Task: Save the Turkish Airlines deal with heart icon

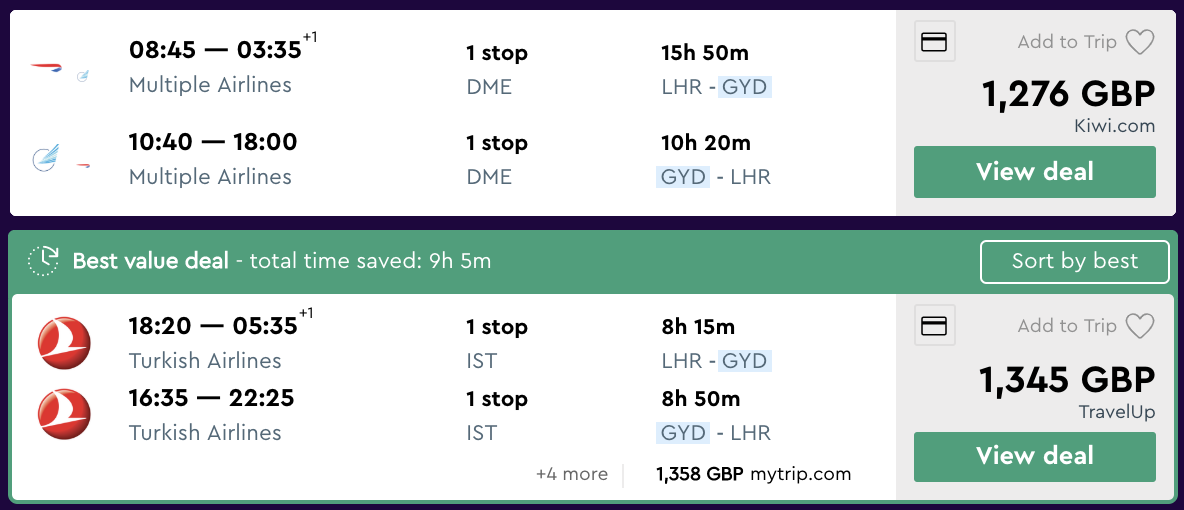Action: (1140, 326)
